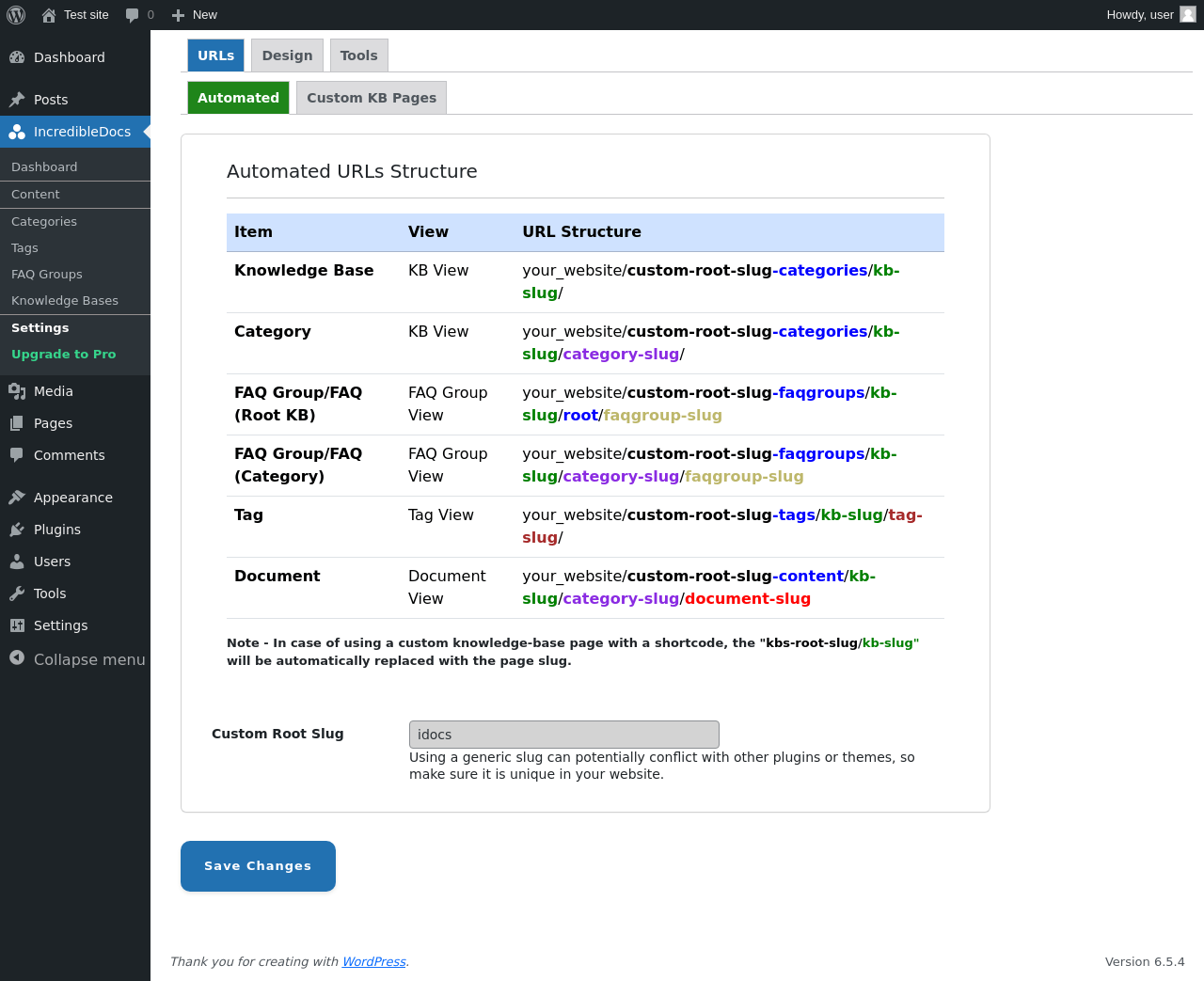Click the Custom Root Slug label
The height and width of the screenshot is (981, 1204).
[277, 734]
